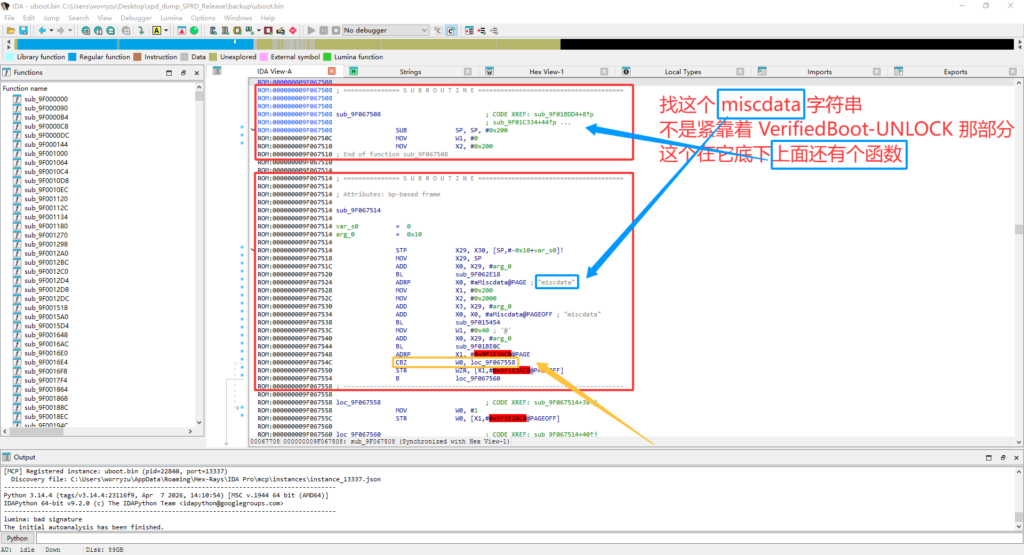Click the last toolbar icon on the right
Image resolution: width=1024 pixels, height=555 pixels.
494,31
